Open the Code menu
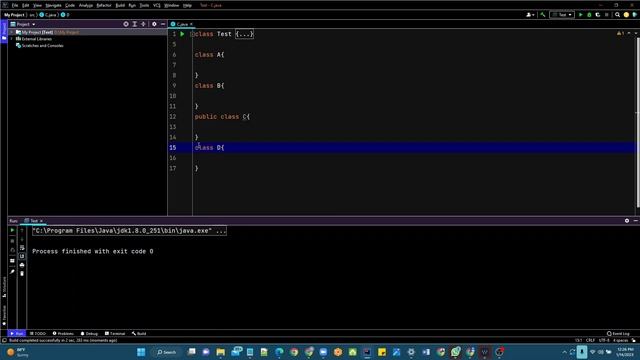The image size is (640, 360). coord(70,5)
